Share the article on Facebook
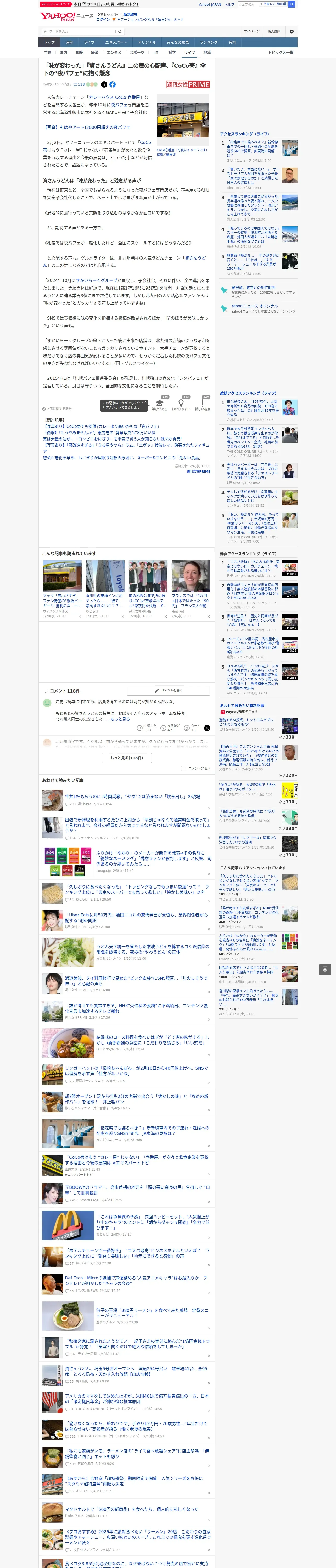The height and width of the screenshot is (1568, 336). click(x=112, y=85)
